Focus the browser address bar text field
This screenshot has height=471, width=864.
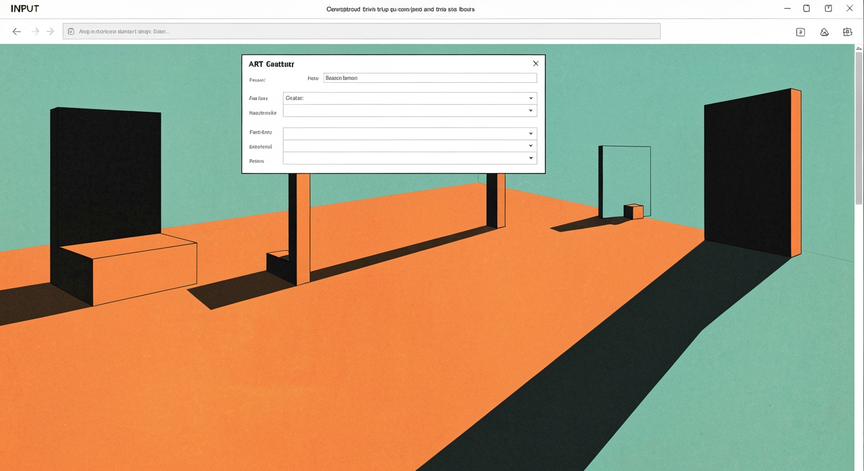pyautogui.click(x=361, y=31)
